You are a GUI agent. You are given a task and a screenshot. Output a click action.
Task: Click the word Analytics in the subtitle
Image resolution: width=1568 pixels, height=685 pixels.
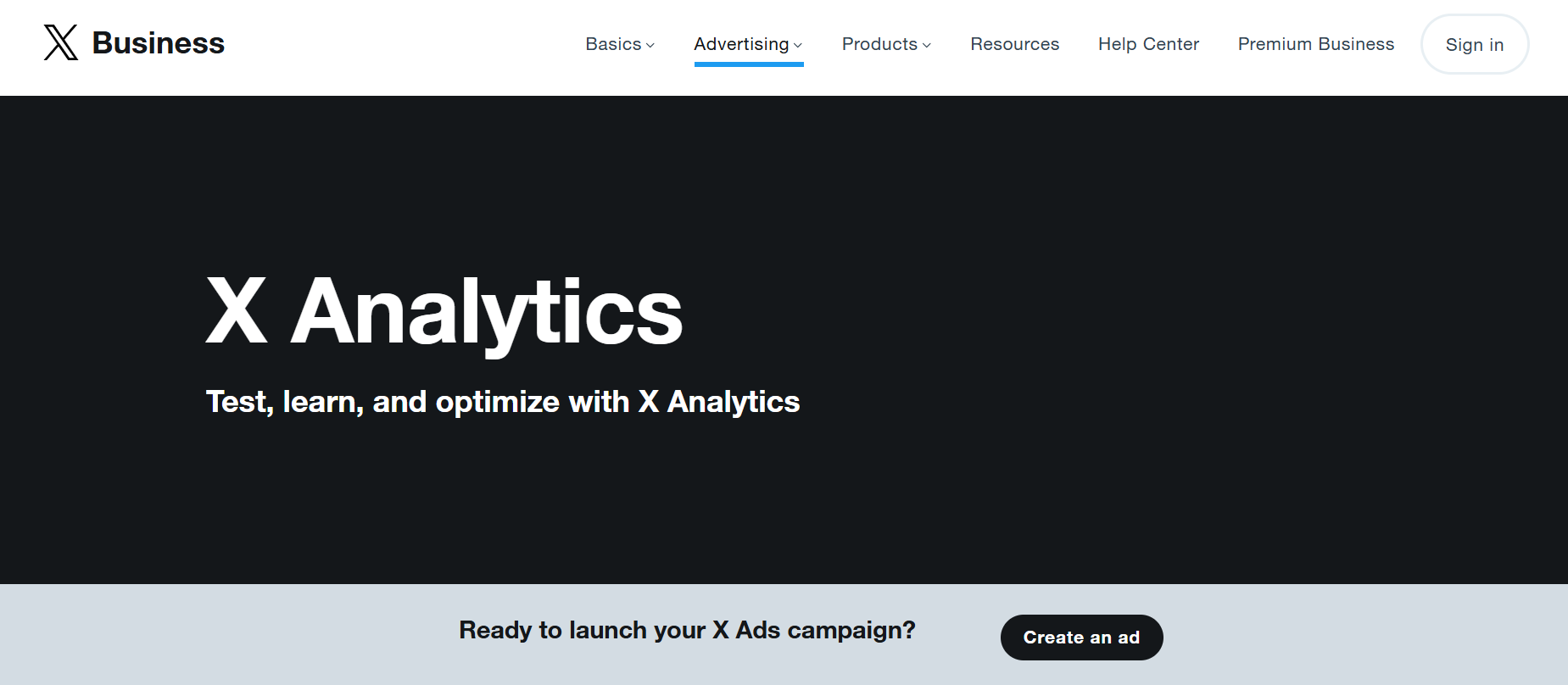[734, 402]
